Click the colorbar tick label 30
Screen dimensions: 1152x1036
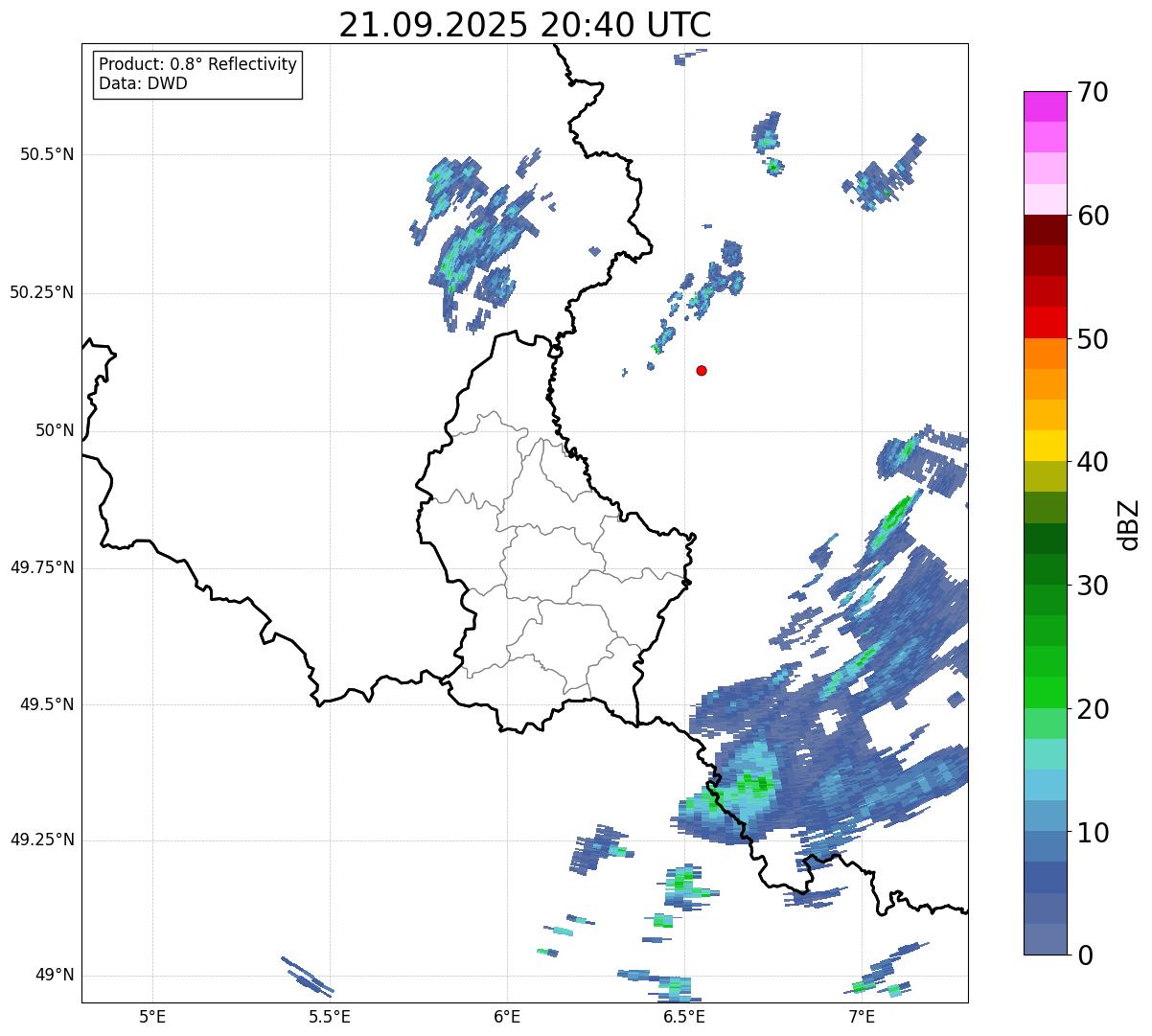pos(1093,586)
